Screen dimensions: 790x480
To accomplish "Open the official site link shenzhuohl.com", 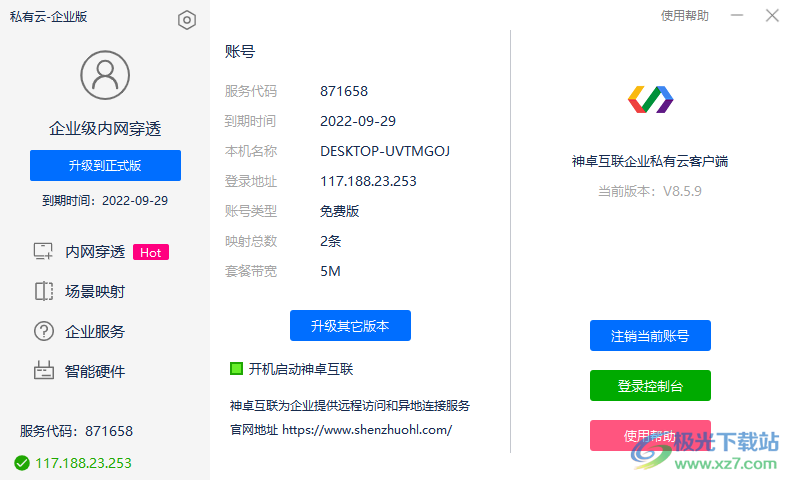I will coord(367,430).
